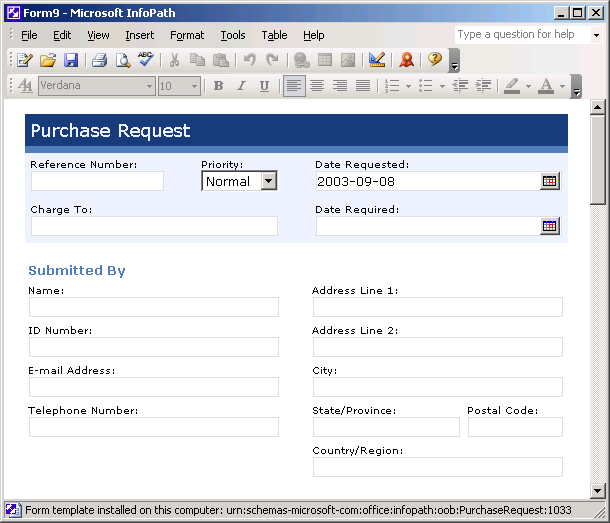Screen dimensions: 610x523
Task: Open the View menu
Action: 98,35
